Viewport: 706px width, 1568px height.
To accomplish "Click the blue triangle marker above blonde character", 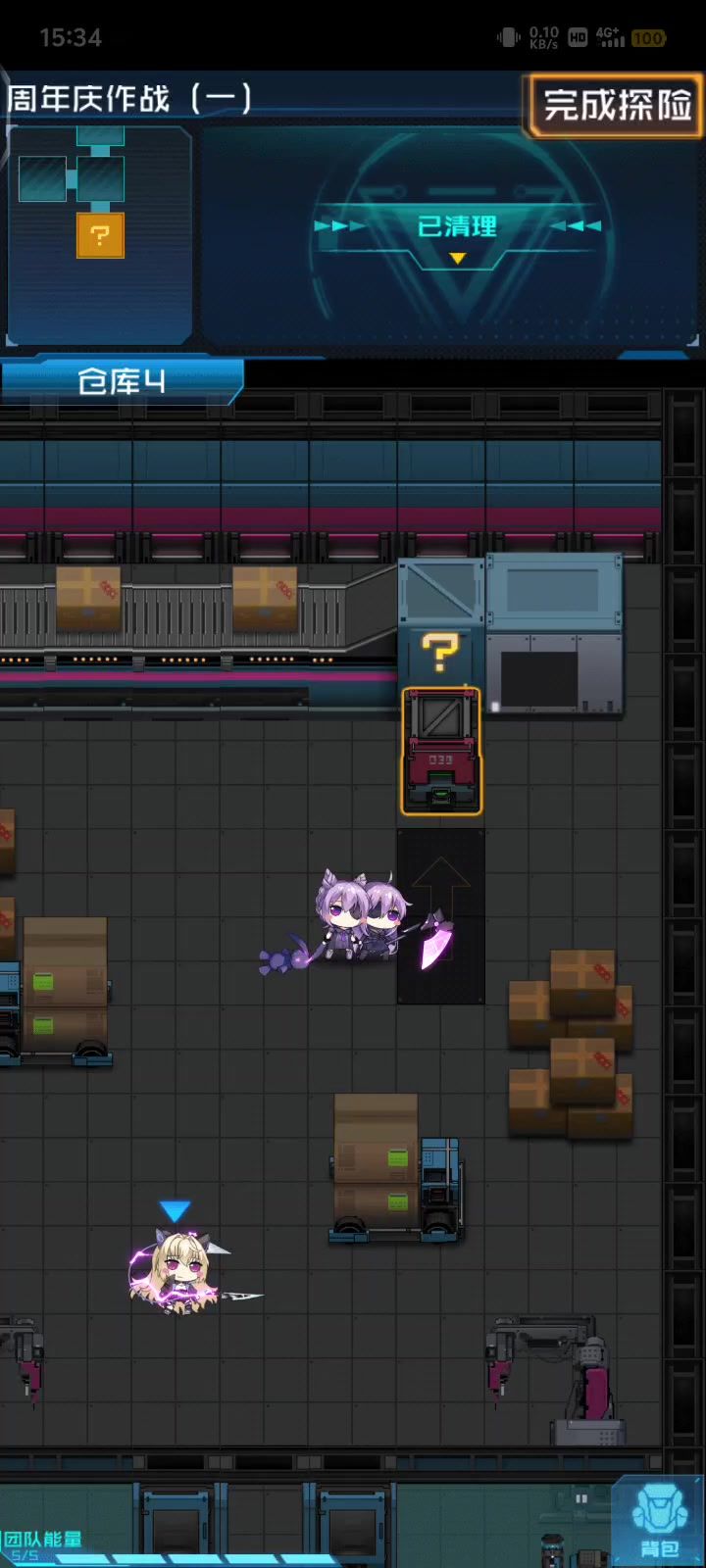I will point(175,1211).
